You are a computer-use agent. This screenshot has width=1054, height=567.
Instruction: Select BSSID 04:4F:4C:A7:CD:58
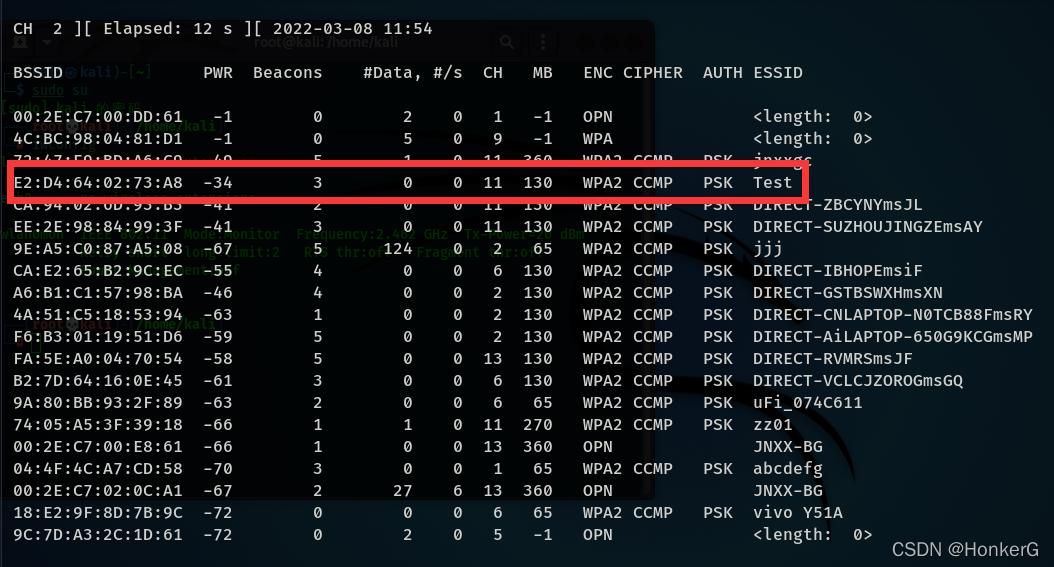tap(97, 469)
